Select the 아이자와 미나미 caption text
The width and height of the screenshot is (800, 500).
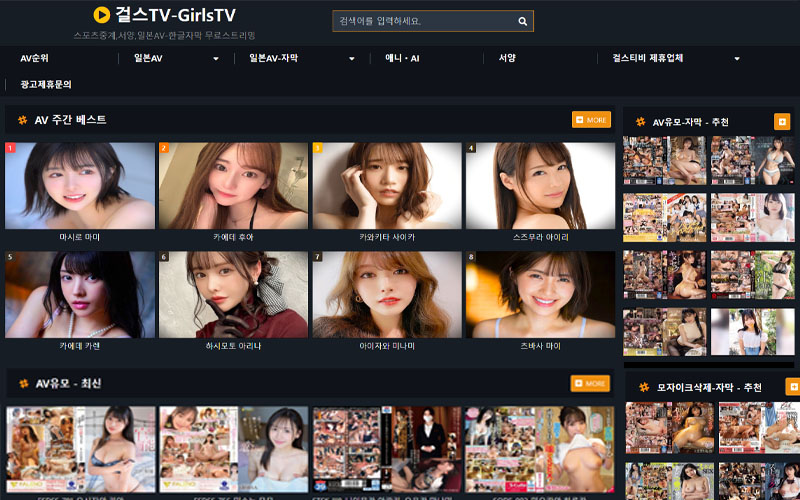coord(387,346)
